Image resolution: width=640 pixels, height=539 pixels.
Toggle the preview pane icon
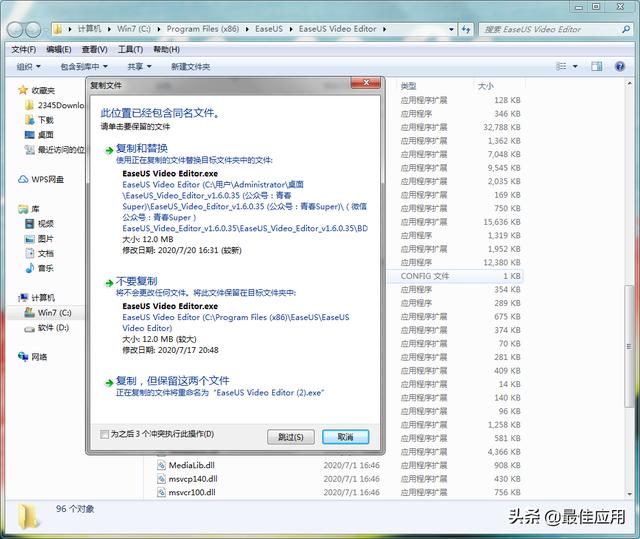tap(597, 67)
